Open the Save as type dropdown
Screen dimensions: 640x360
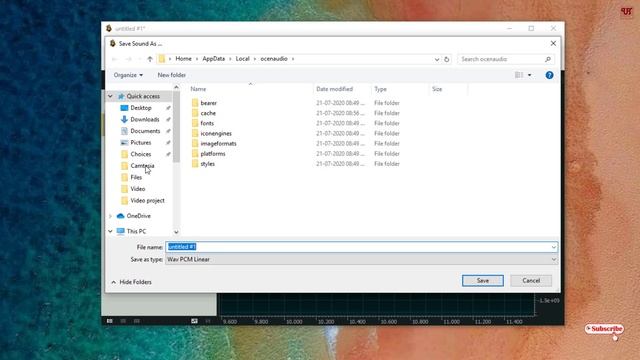click(361, 259)
